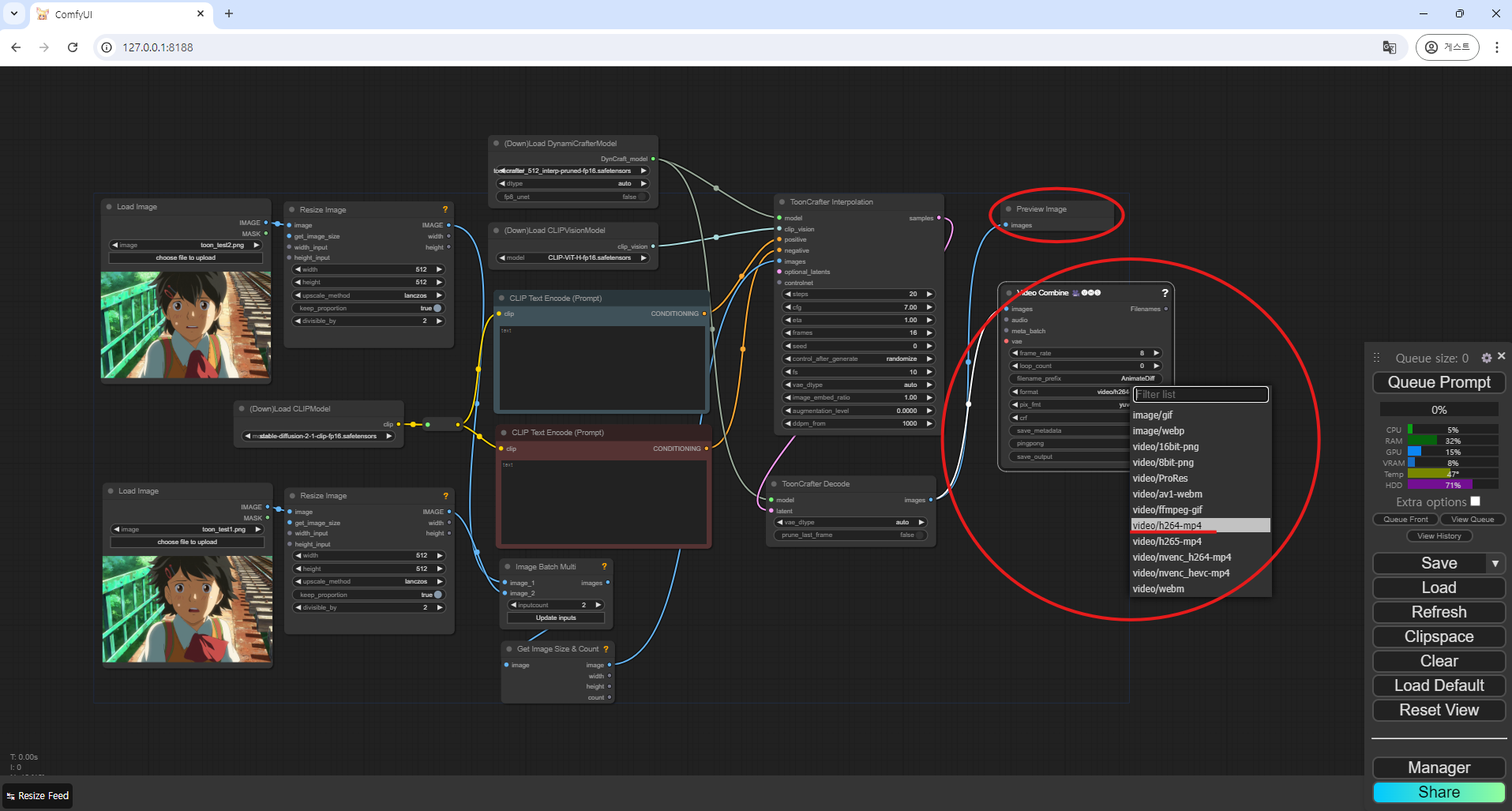Toggle keep_proportion in top Resize Image

(369, 308)
